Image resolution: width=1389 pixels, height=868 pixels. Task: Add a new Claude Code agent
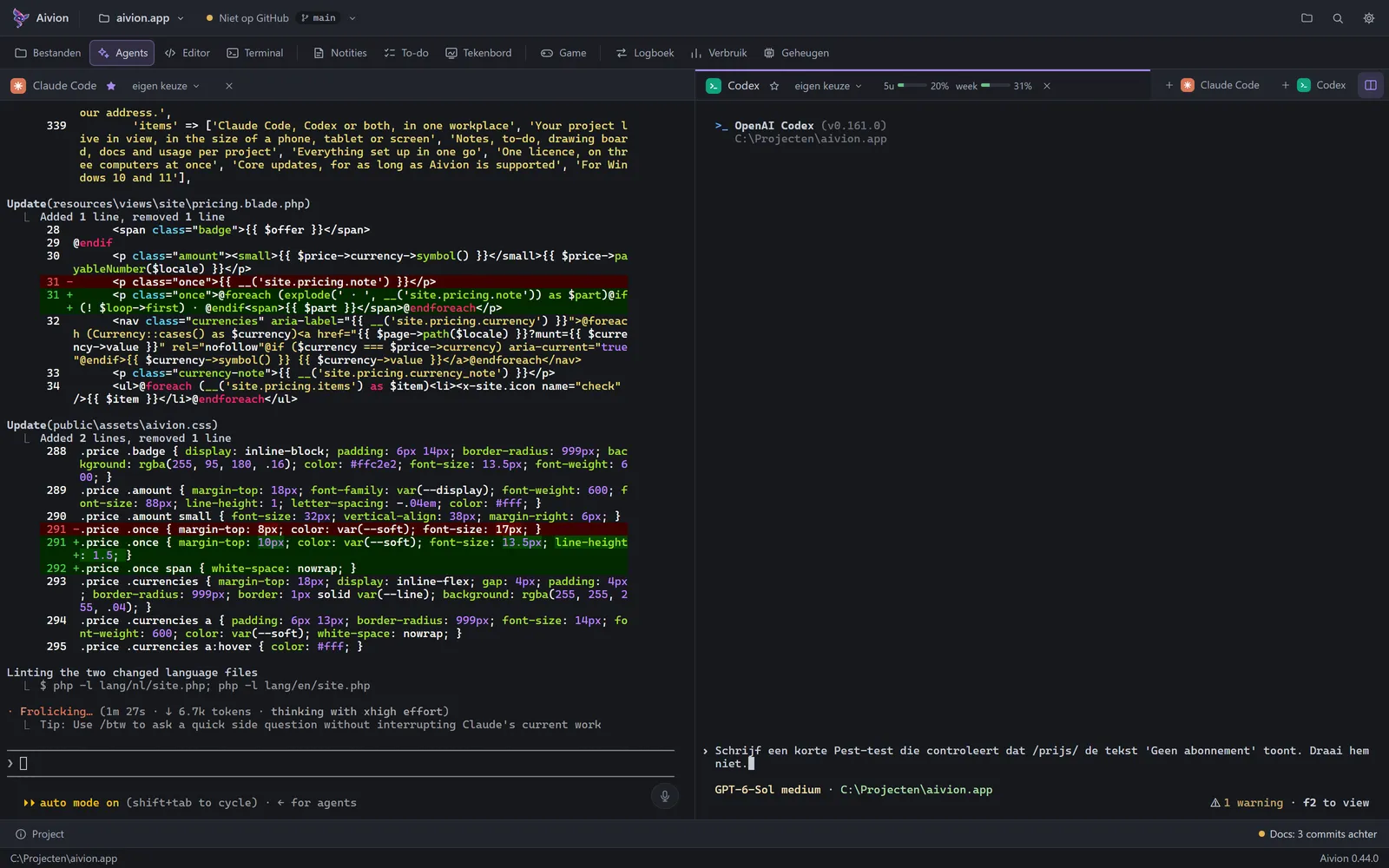tap(1213, 85)
